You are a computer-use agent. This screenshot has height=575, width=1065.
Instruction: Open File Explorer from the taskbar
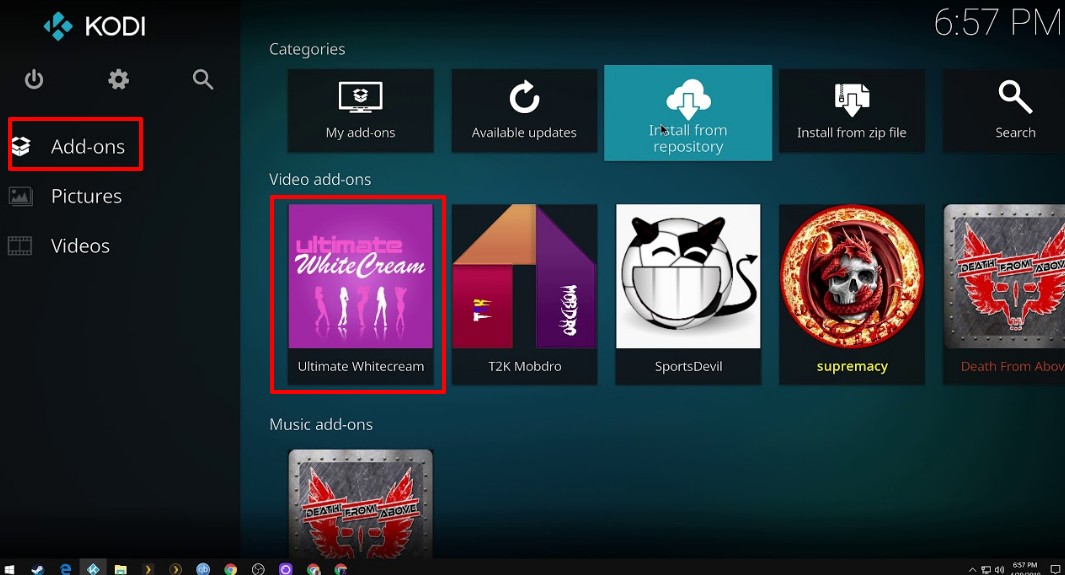[120, 569]
